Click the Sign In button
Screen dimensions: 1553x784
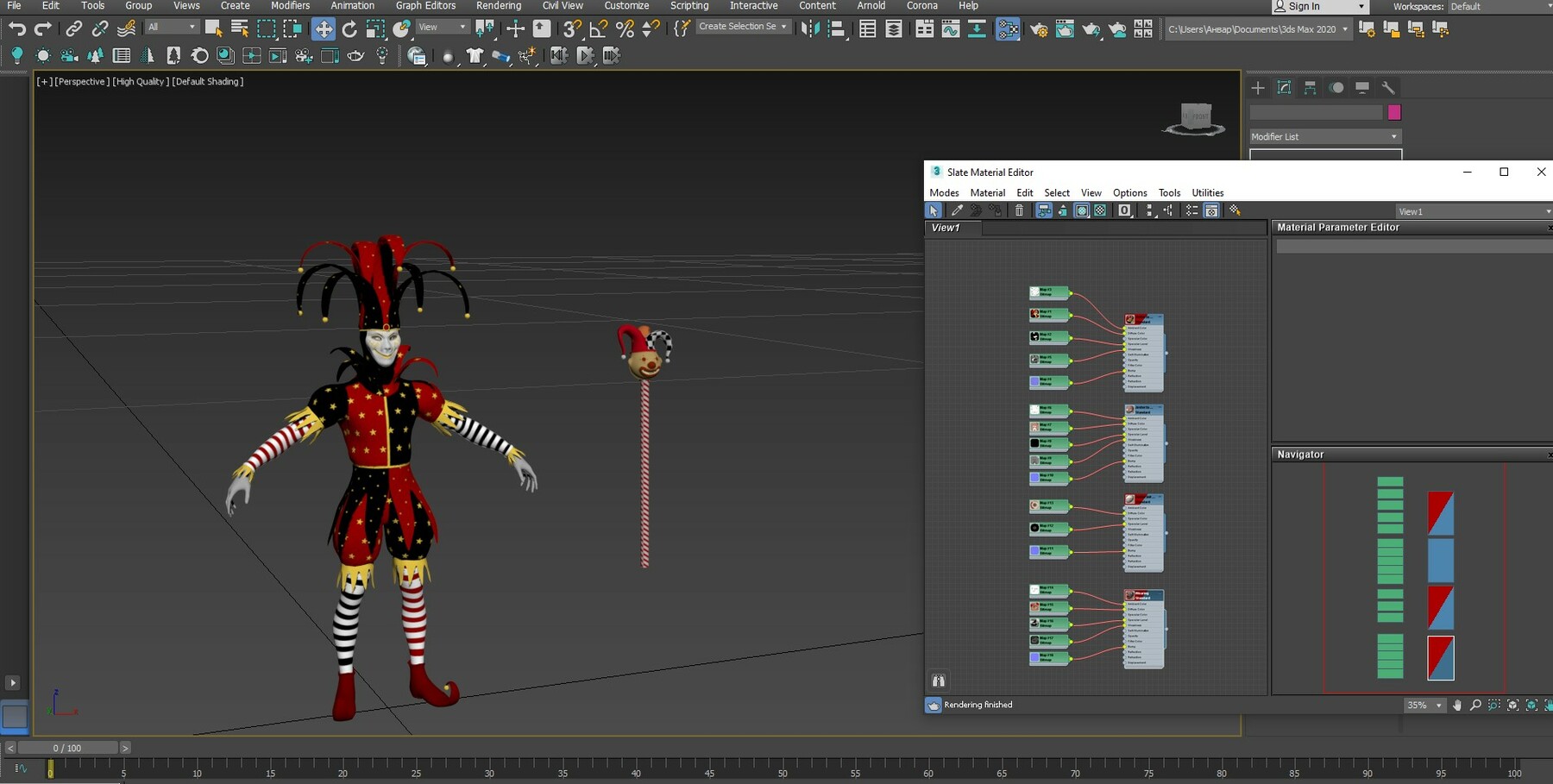1304,7
